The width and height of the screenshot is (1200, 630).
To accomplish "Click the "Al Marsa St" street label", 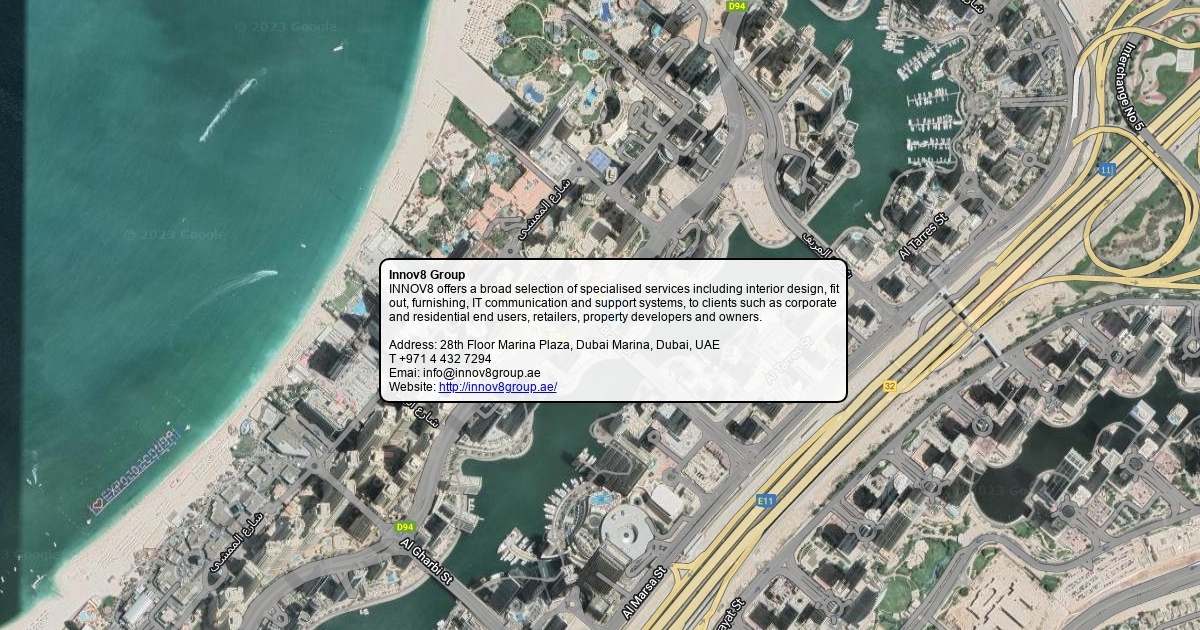I will [x=643, y=595].
